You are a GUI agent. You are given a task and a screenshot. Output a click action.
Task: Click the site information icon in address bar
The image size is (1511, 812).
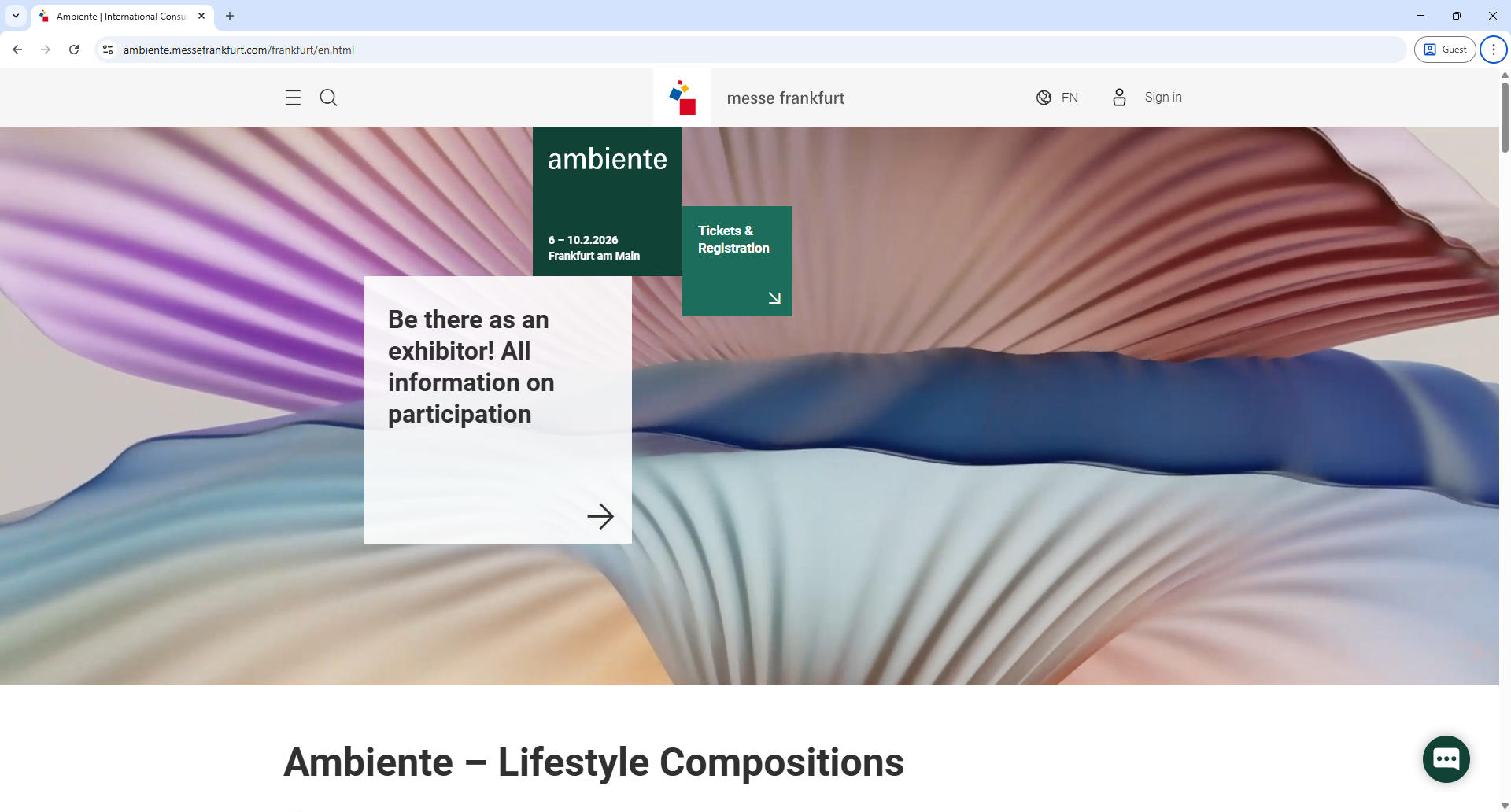click(x=107, y=49)
